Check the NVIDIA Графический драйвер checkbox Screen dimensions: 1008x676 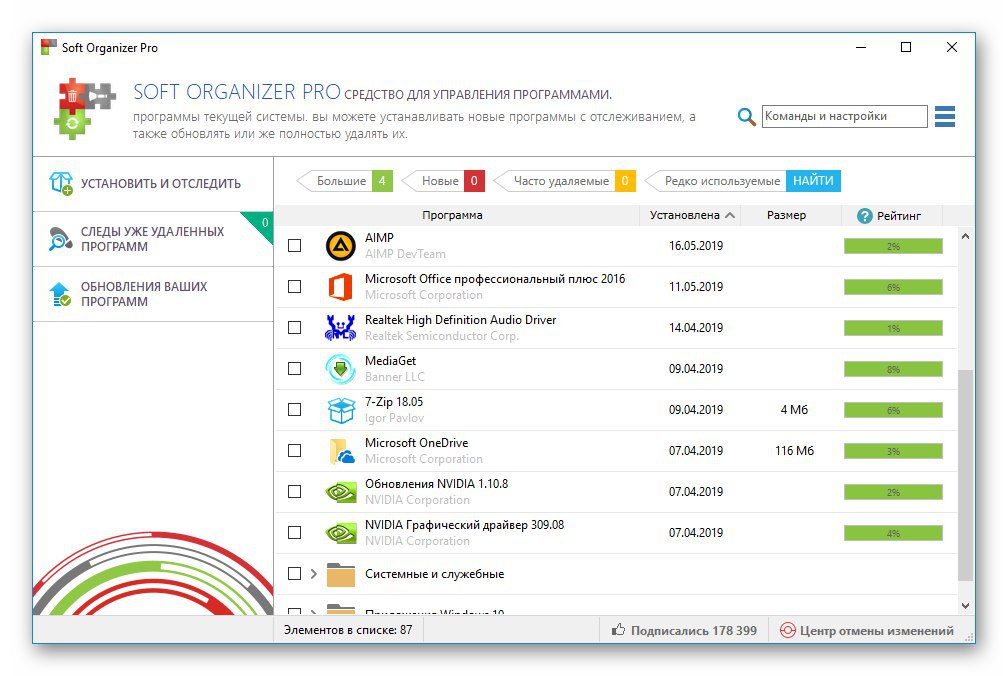click(294, 533)
